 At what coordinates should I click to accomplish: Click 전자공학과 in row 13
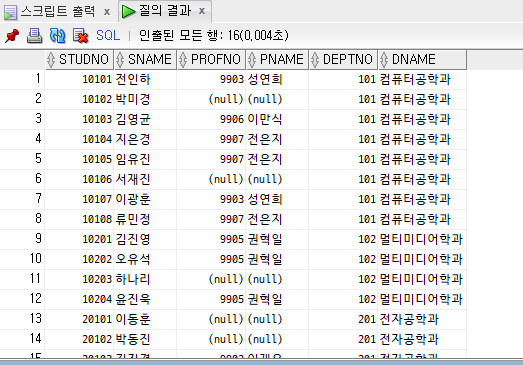pyautogui.click(x=409, y=320)
